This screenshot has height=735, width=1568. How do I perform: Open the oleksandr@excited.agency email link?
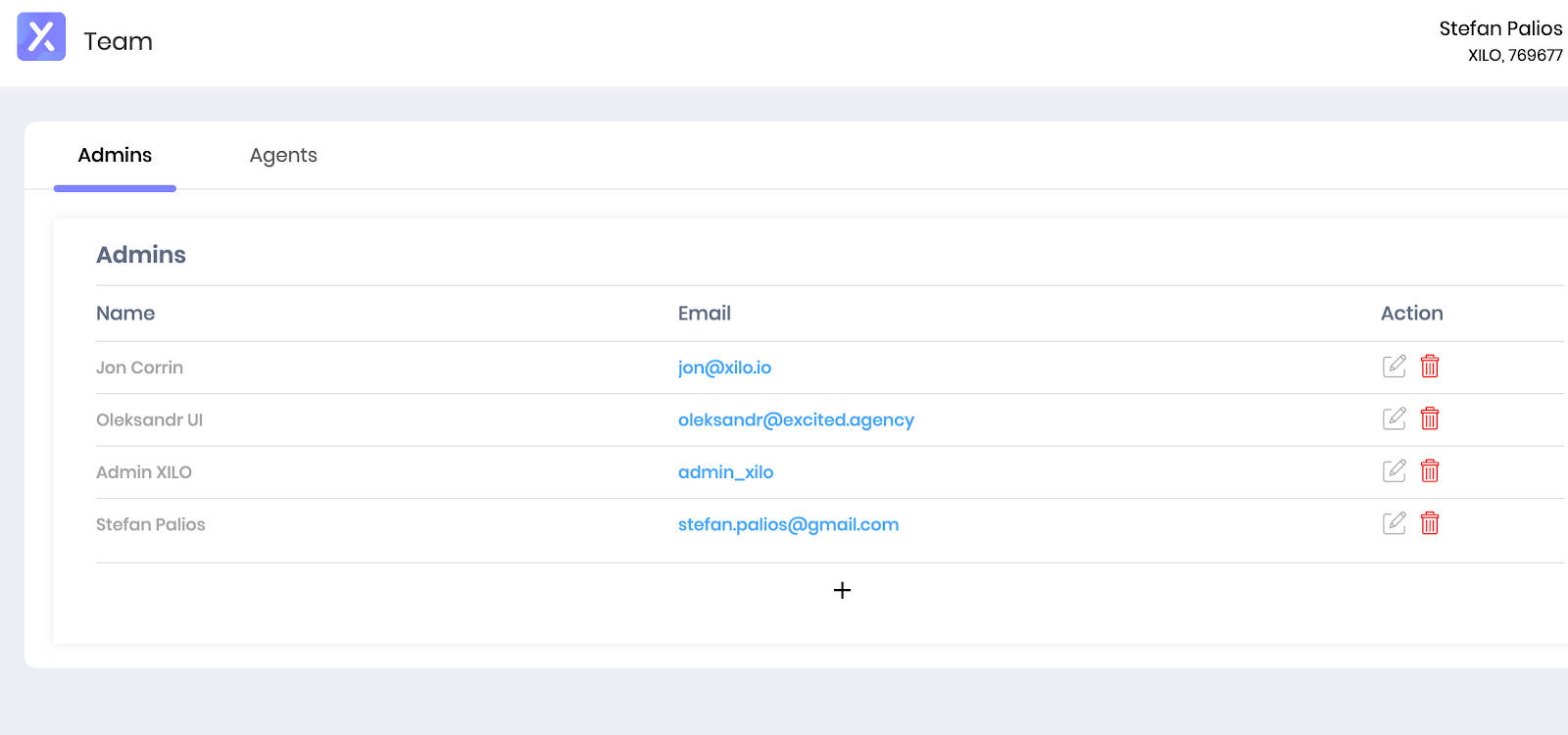(796, 419)
